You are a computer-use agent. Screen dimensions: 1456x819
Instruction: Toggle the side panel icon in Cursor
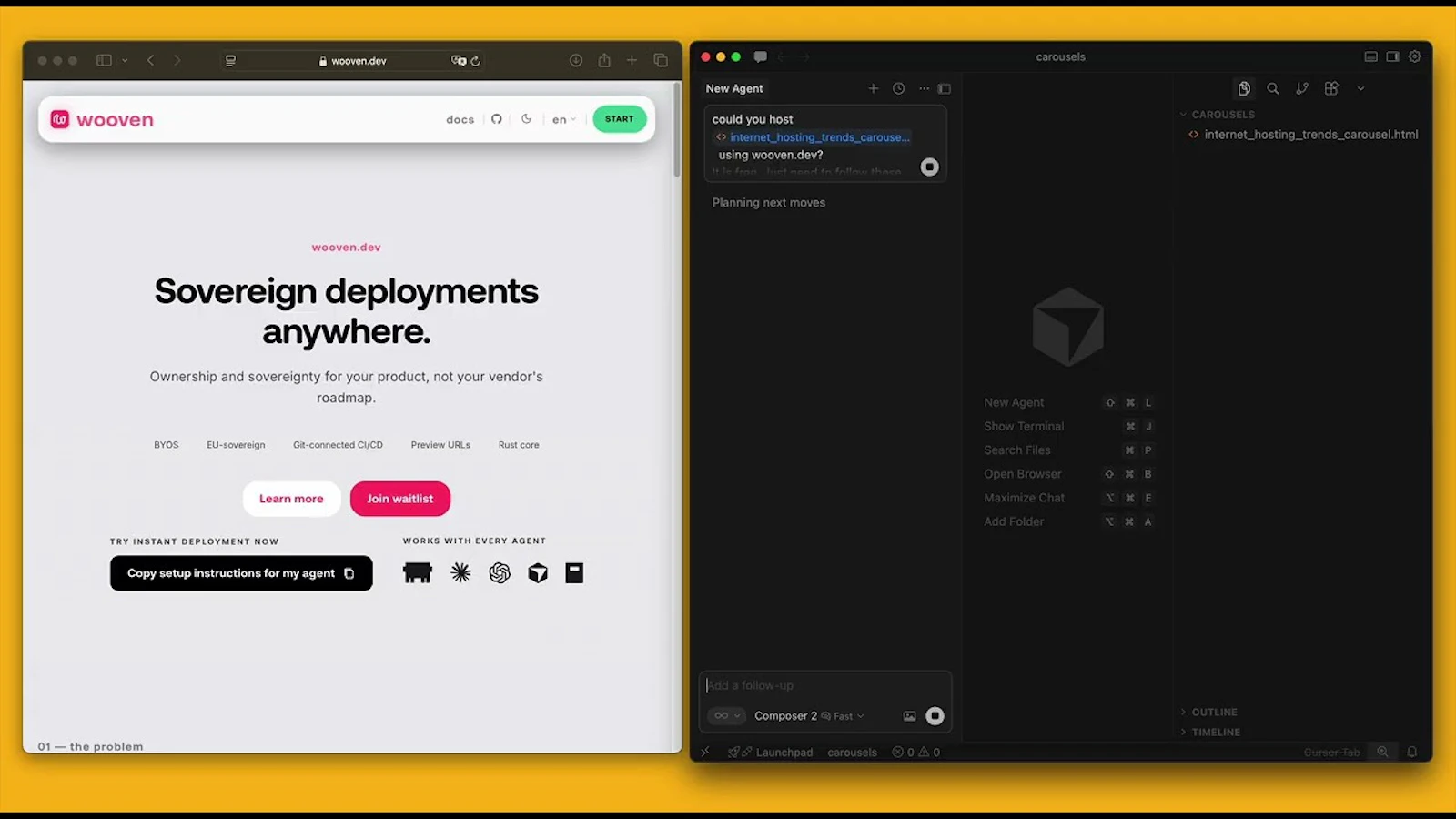1392,56
